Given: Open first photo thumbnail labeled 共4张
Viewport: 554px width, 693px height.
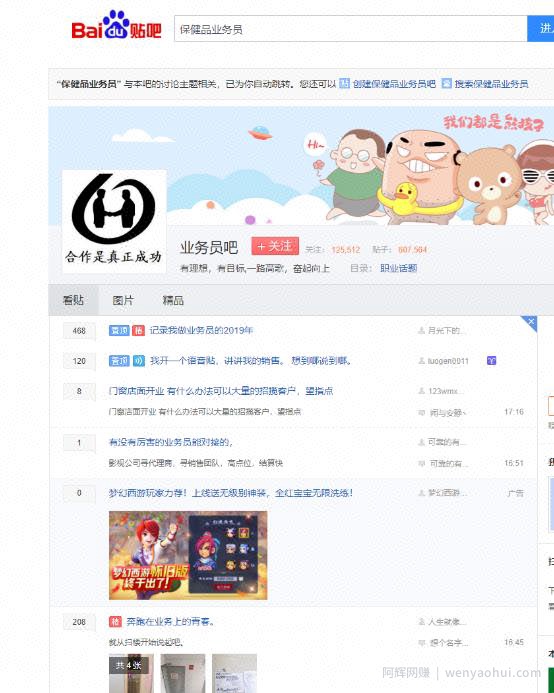Looking at the screenshot, I should [131, 673].
